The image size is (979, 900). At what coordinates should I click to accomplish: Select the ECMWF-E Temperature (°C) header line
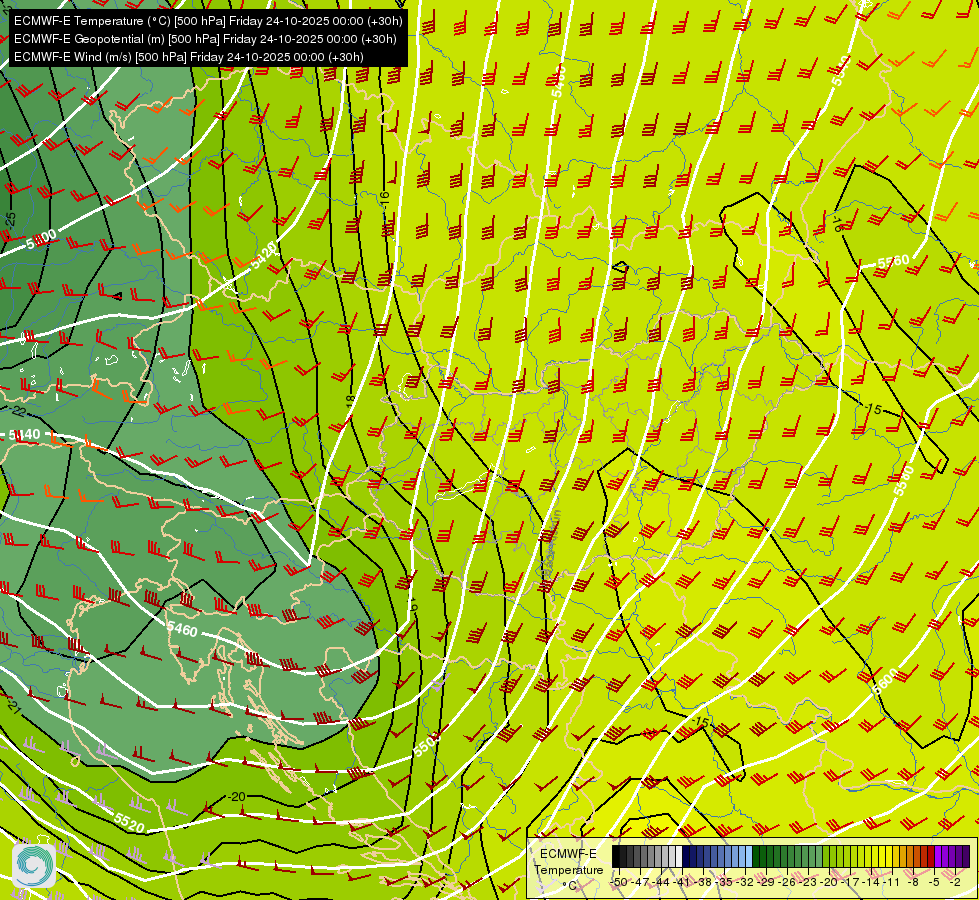point(208,21)
